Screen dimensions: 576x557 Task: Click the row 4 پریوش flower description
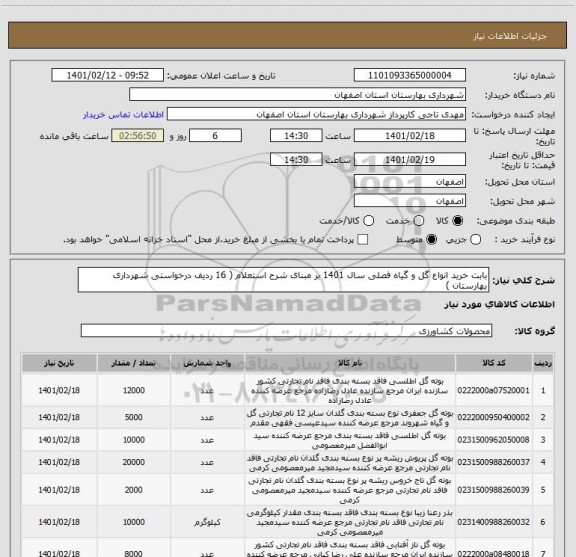350,462
